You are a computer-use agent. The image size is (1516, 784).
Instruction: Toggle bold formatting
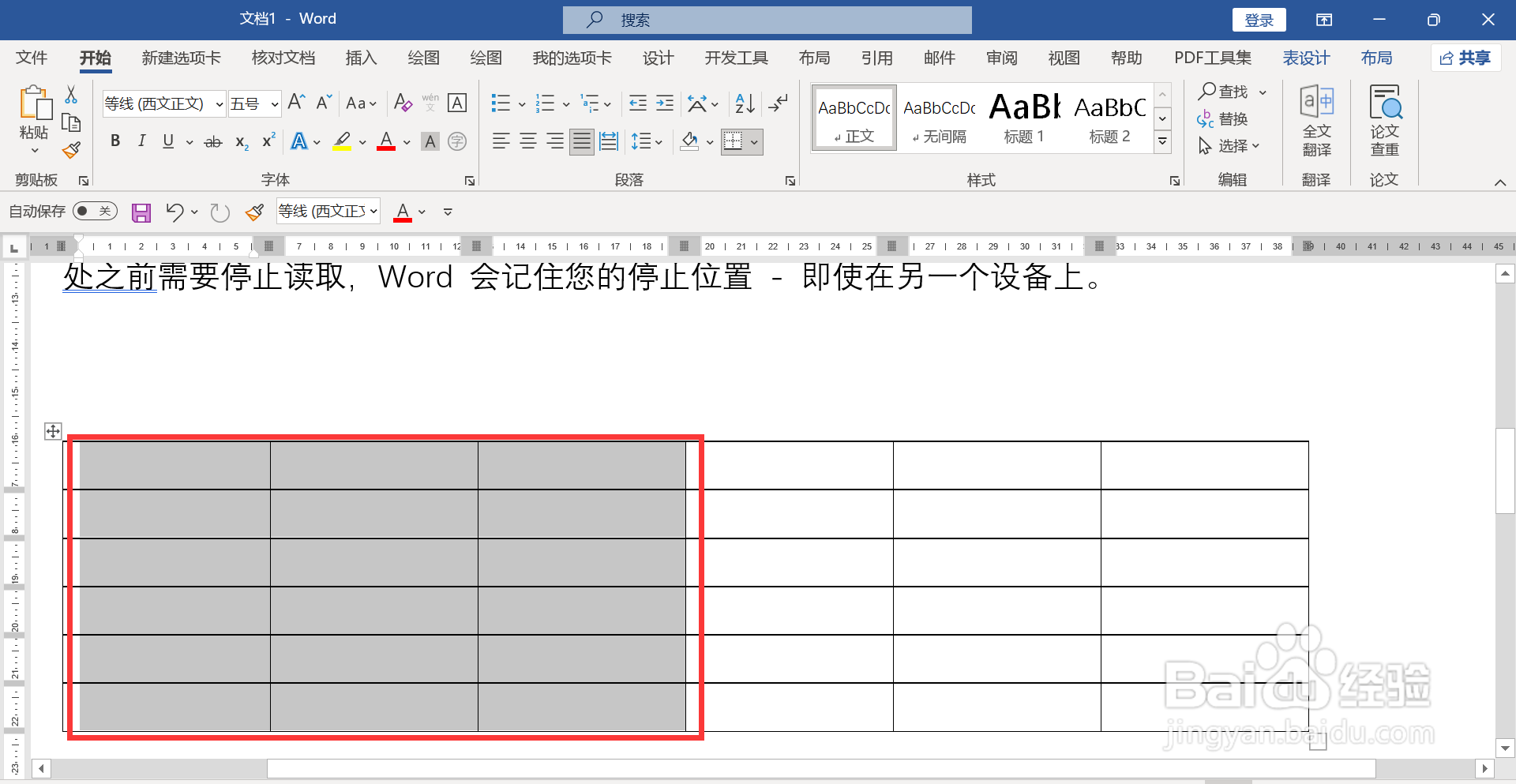115,141
